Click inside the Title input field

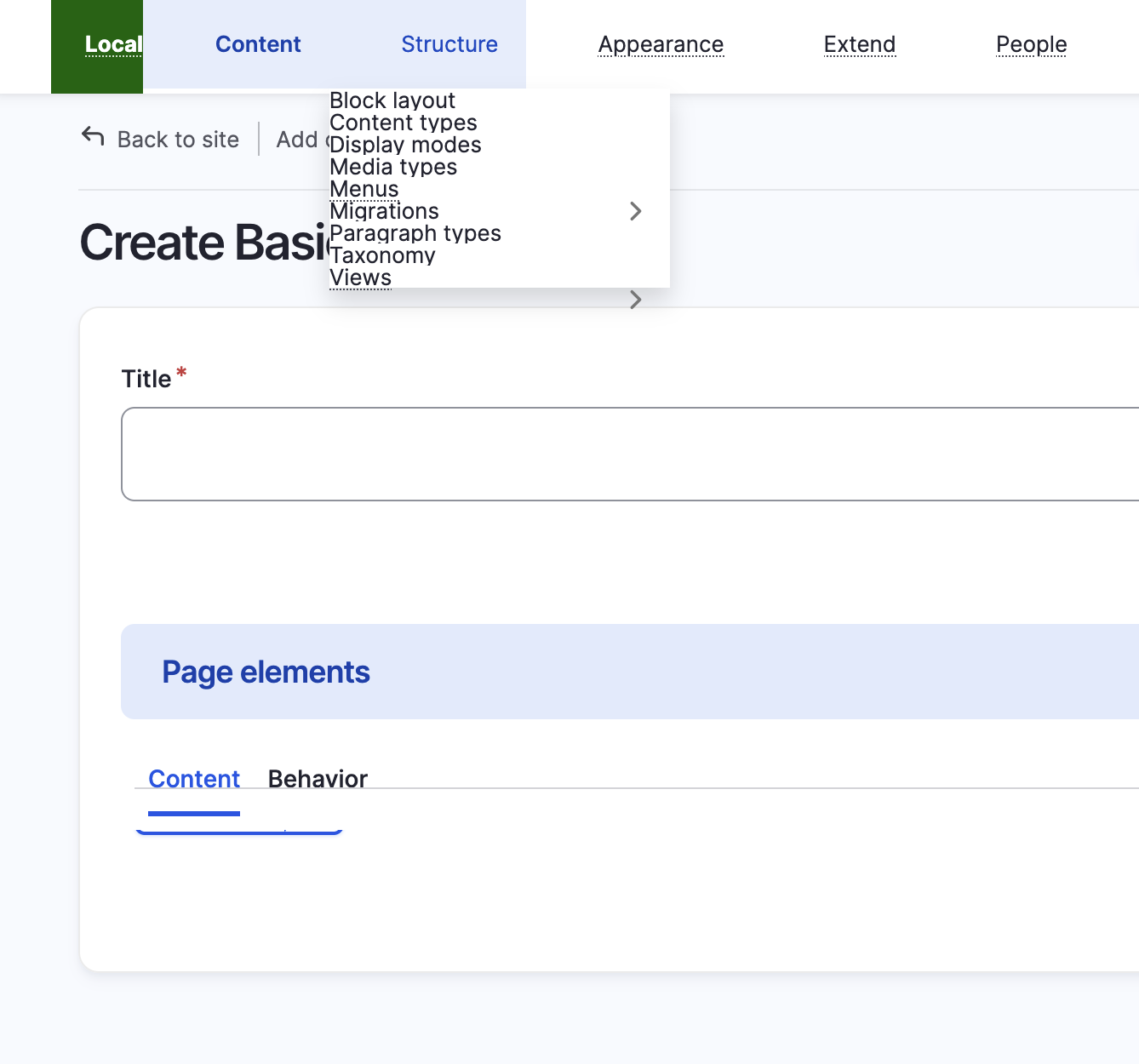(x=596, y=454)
